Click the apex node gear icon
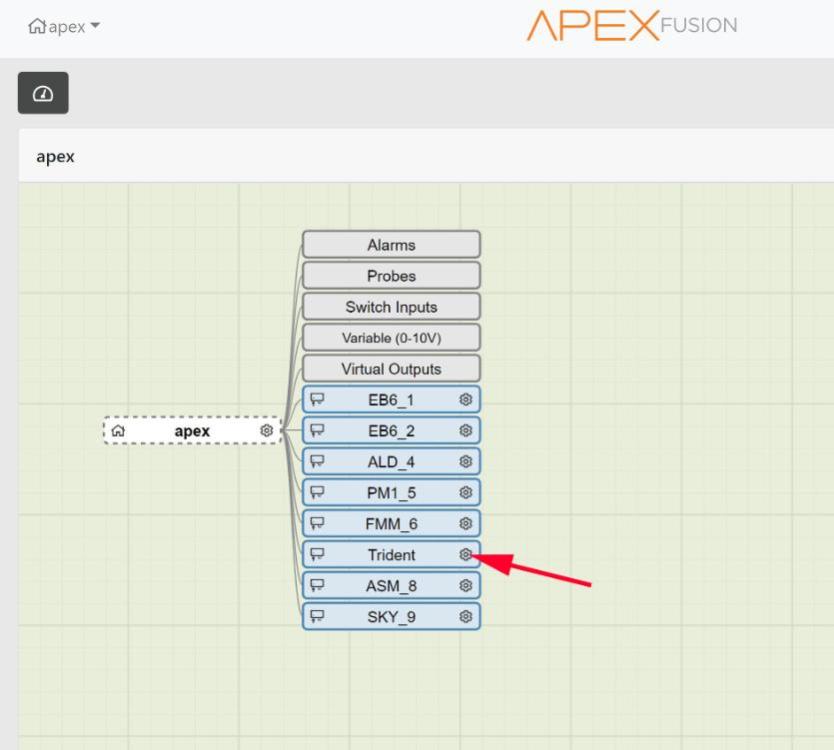This screenshot has height=750, width=834. 266,431
